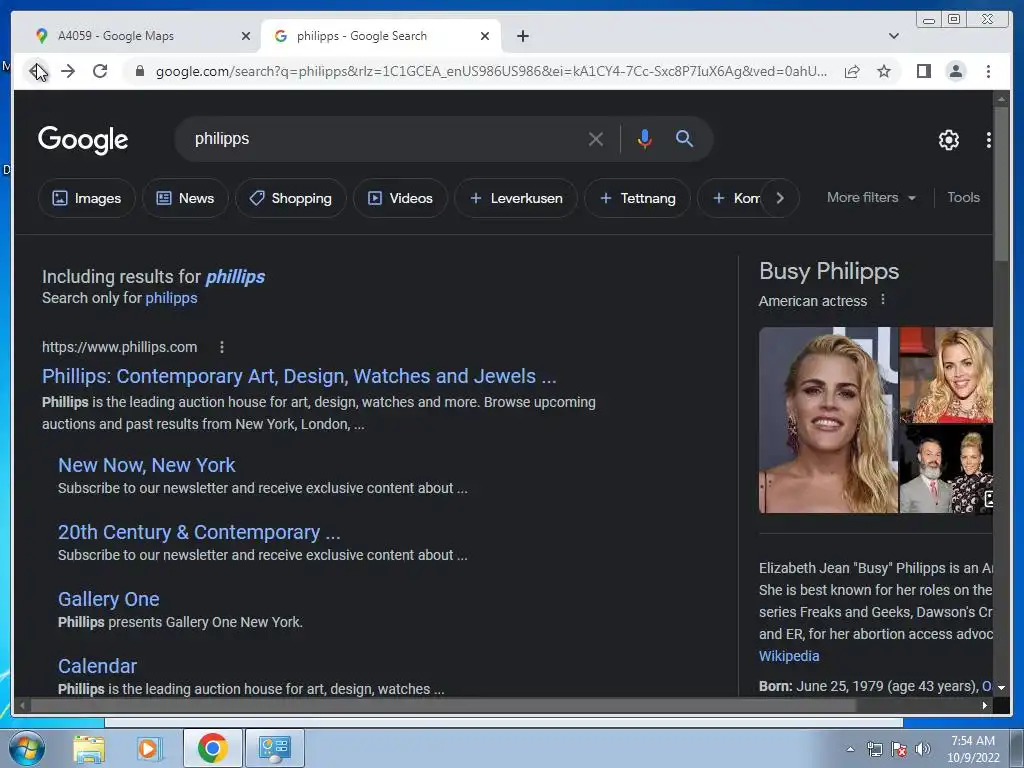This screenshot has width=1024, height=768.
Task: Close the A4059 Google Maps tab
Action: point(246,36)
